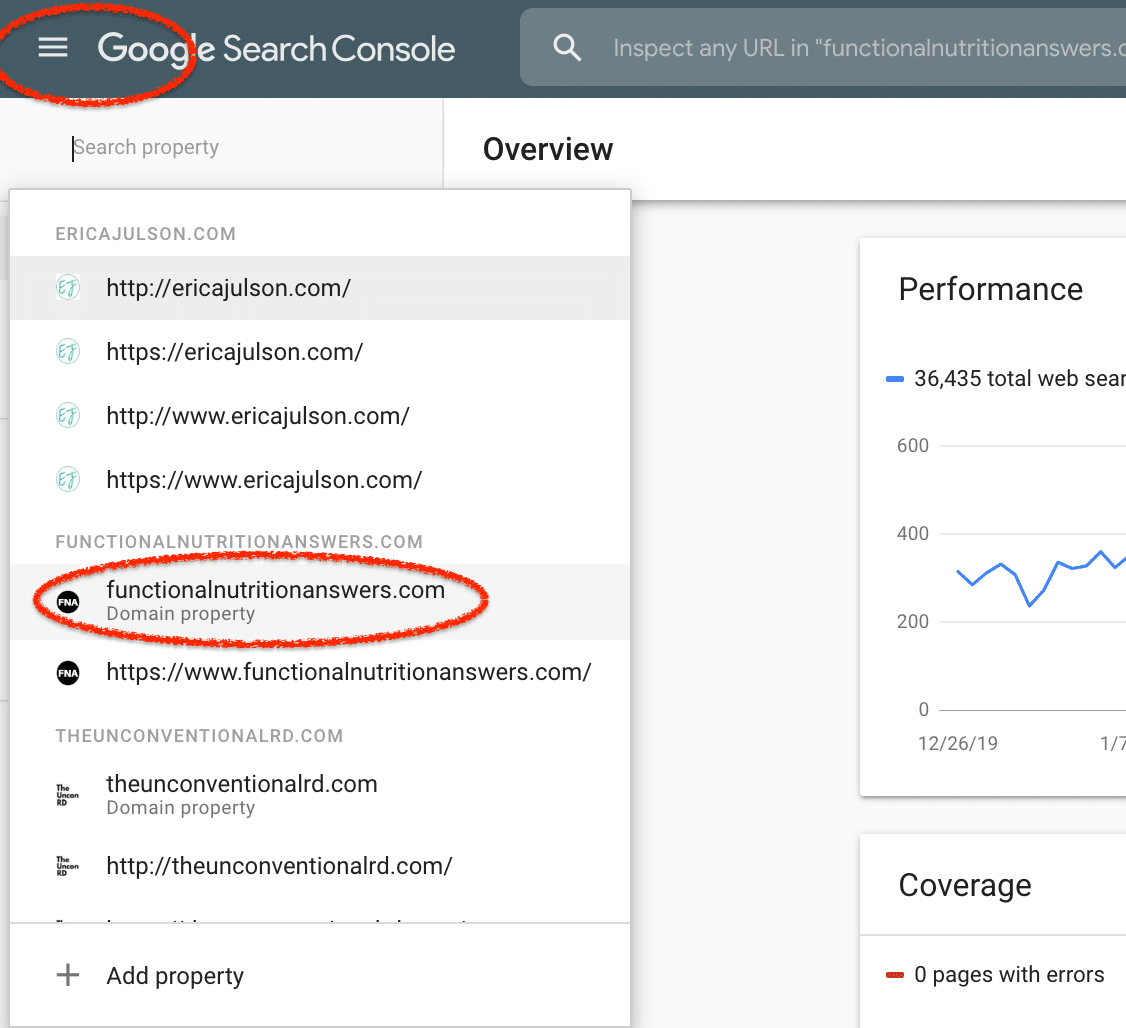Select the EJ favicon beside http://ericajulson.com/
The image size is (1126, 1028).
67,287
